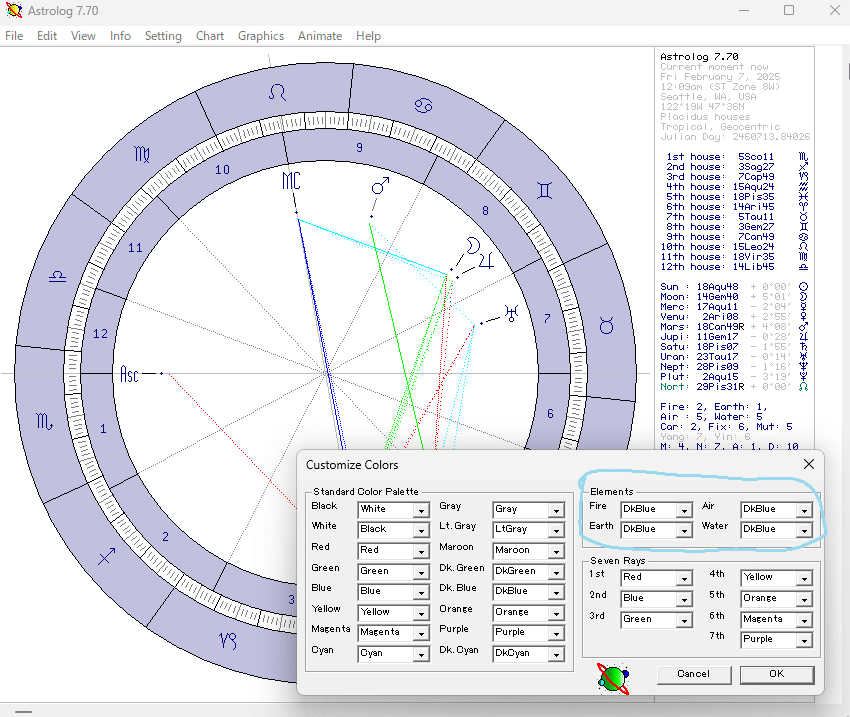The image size is (850, 717).
Task: Open the White color dropdown
Action: (421, 531)
